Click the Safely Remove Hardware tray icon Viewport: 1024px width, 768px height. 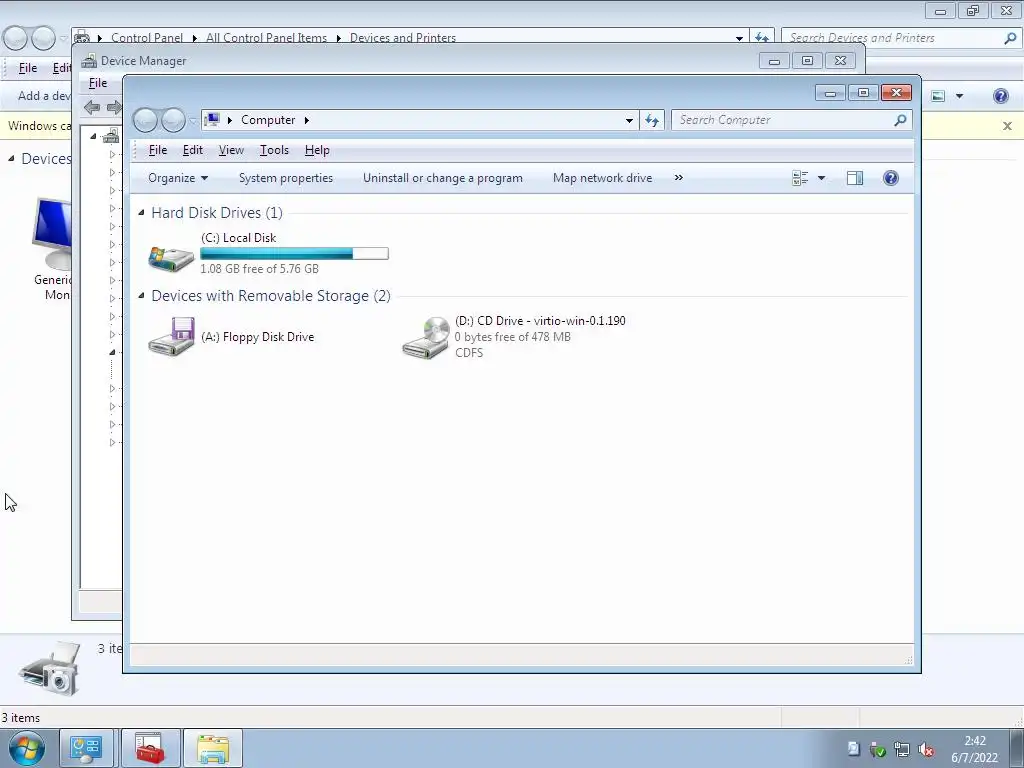coord(878,750)
